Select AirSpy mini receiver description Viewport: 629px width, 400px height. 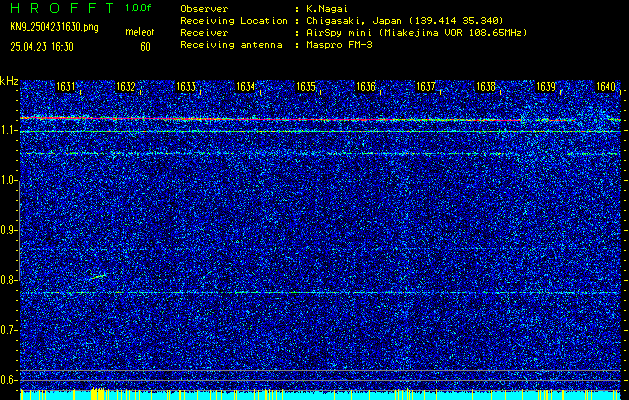click(416, 33)
